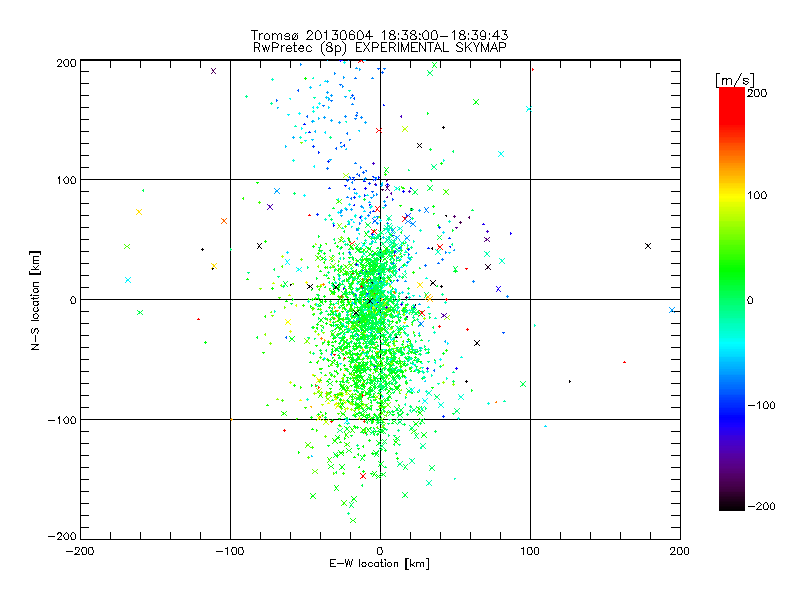Click the y-axis '-200' tick label

tap(62, 536)
